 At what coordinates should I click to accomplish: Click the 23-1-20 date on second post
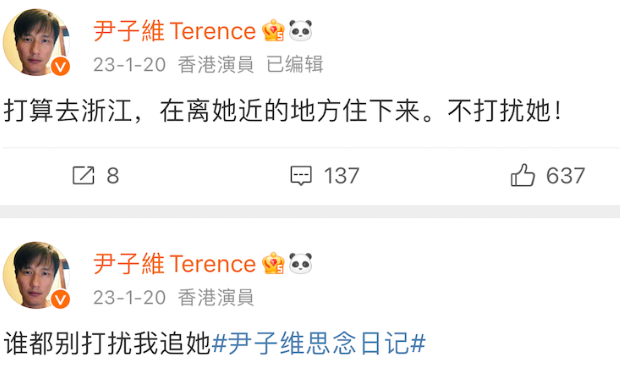[x=130, y=297]
